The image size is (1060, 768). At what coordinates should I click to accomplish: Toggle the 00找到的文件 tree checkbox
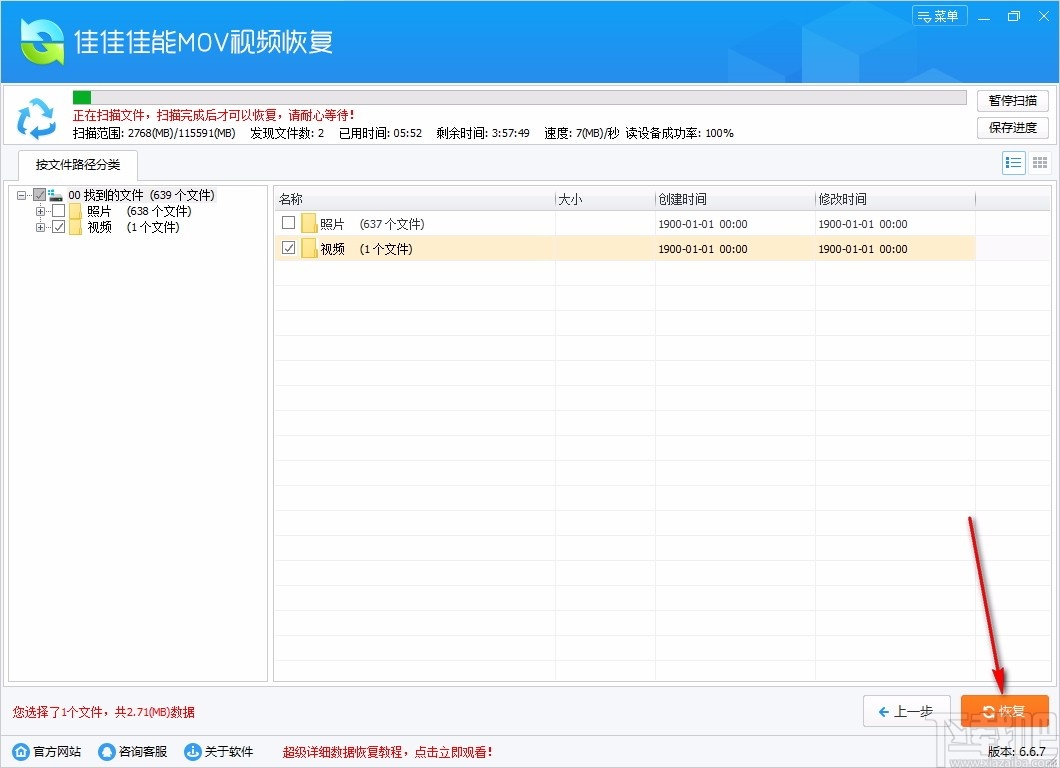tap(40, 195)
